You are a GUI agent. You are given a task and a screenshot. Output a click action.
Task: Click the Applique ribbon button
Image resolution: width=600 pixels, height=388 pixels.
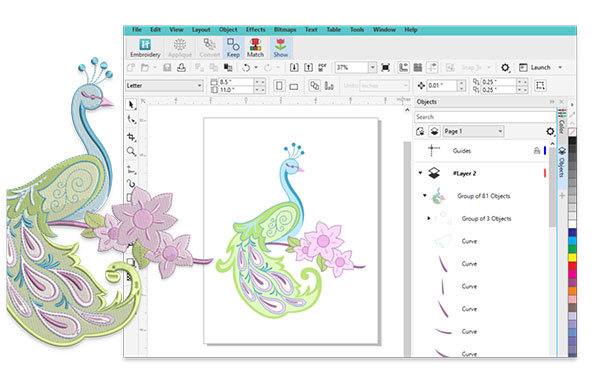point(180,48)
